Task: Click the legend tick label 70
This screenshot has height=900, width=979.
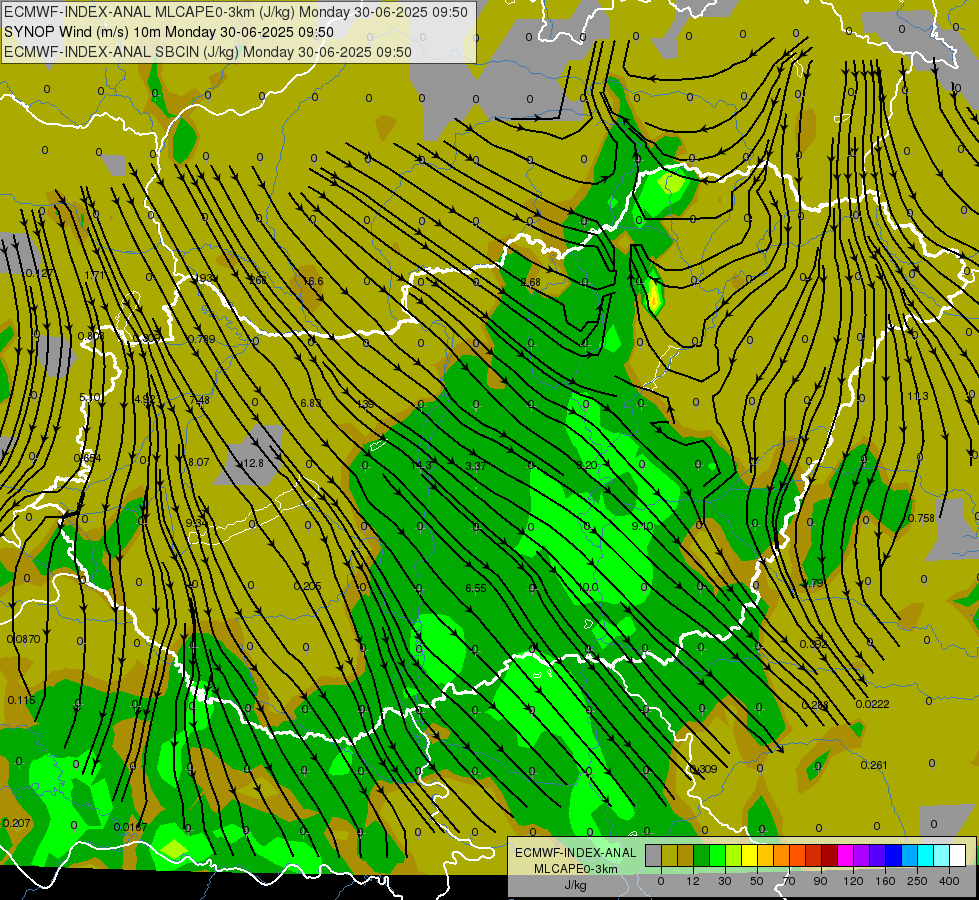Action: tap(789, 881)
